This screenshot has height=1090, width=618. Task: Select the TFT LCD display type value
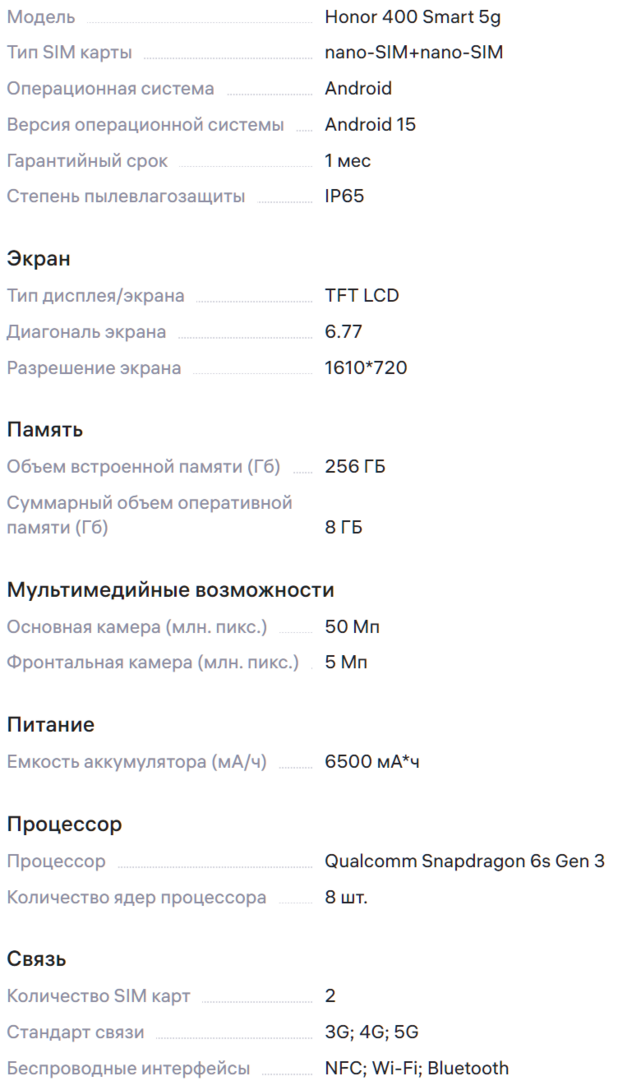pyautogui.click(x=362, y=296)
